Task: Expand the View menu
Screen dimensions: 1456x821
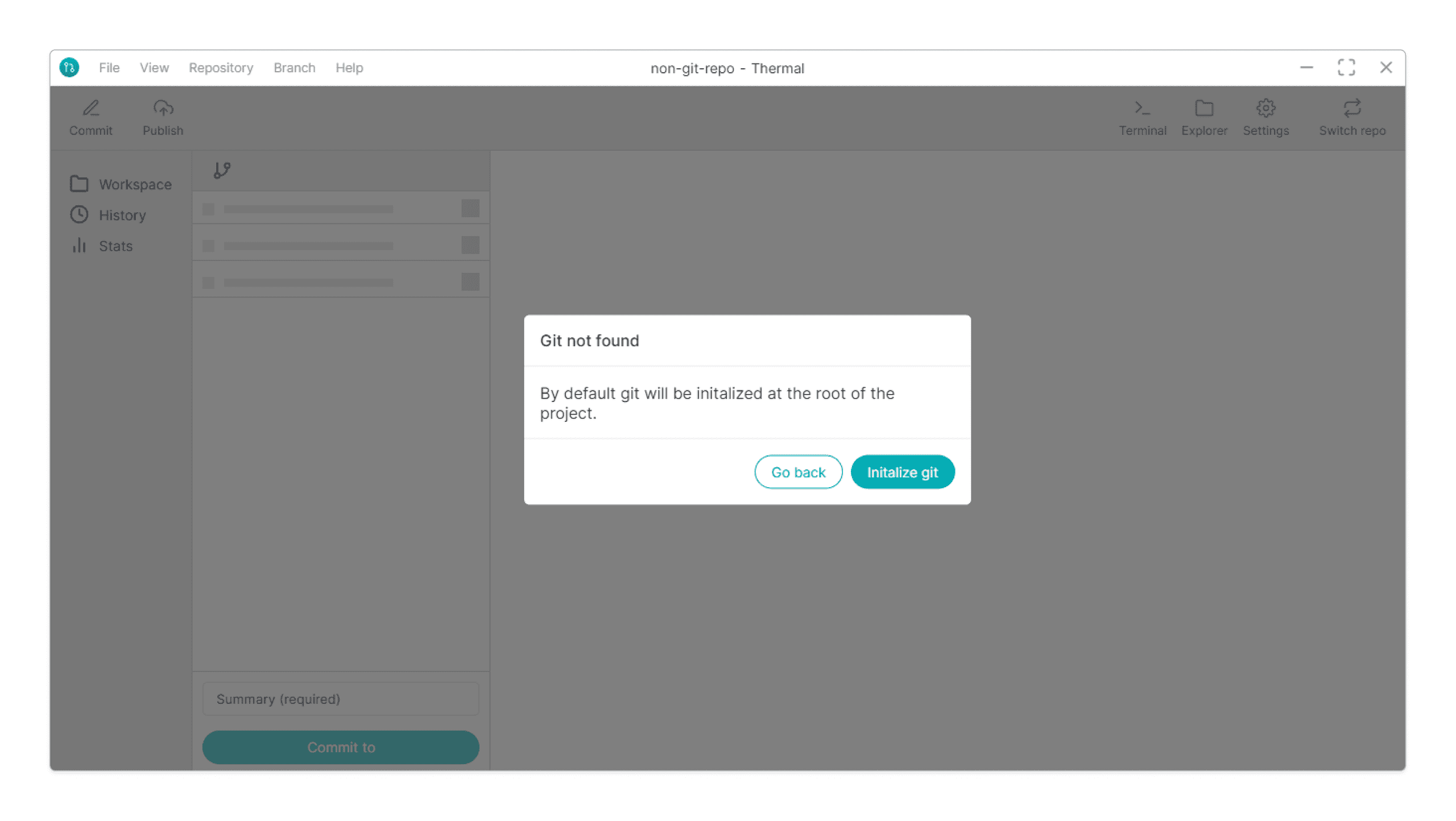Action: (x=154, y=67)
